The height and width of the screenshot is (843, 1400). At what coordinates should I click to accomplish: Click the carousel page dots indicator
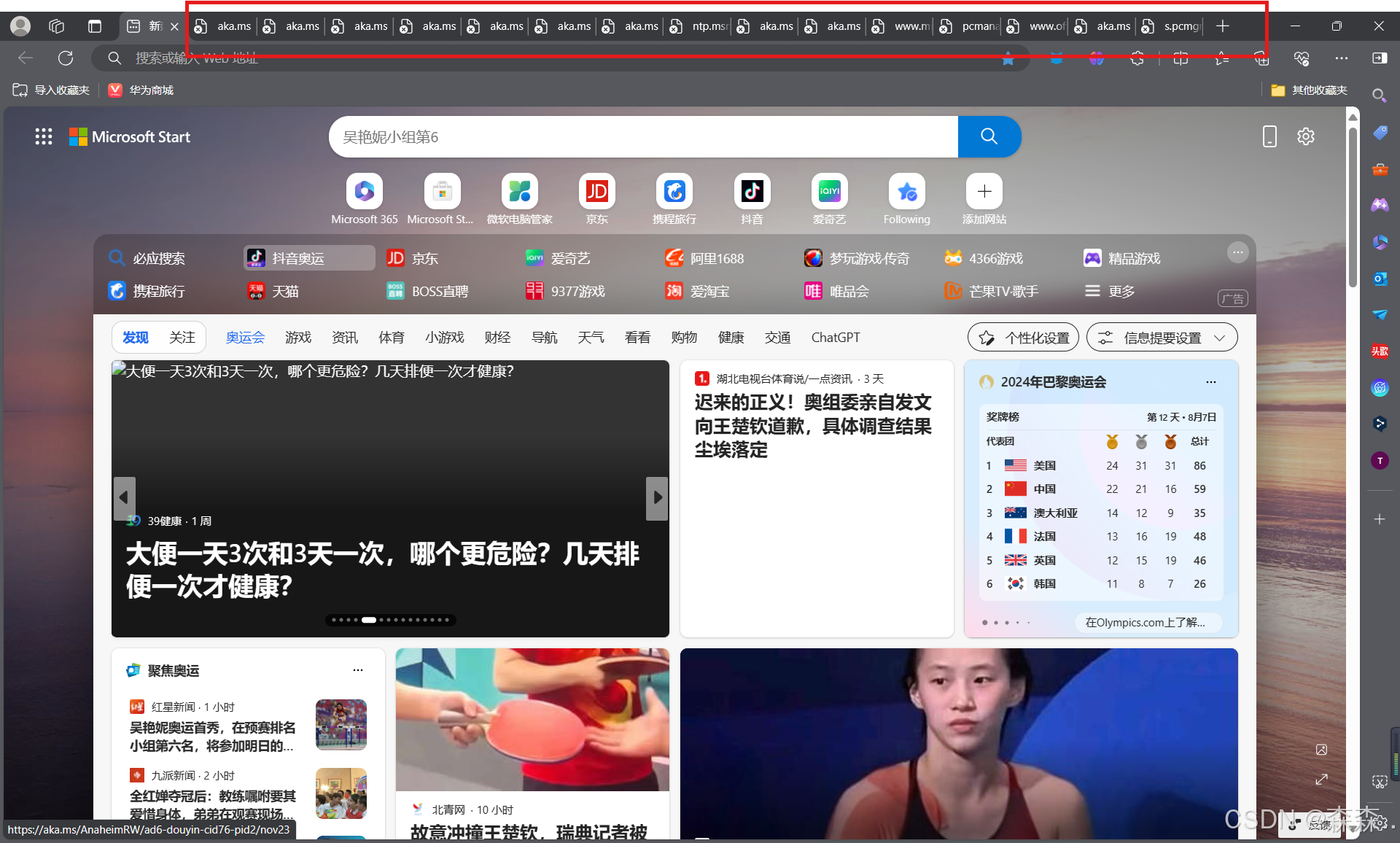(x=391, y=620)
